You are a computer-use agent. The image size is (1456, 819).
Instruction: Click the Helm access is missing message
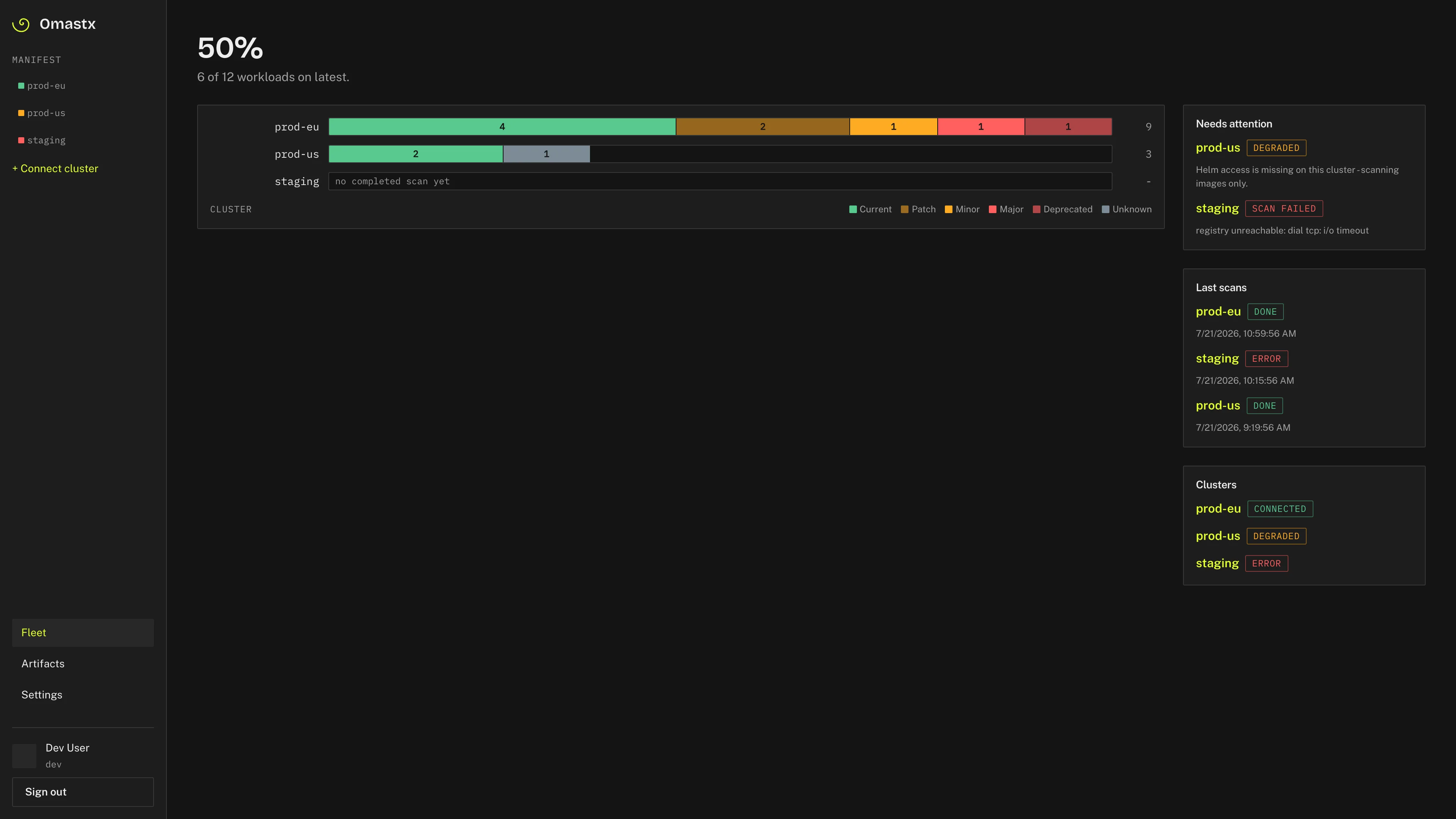(x=1297, y=176)
